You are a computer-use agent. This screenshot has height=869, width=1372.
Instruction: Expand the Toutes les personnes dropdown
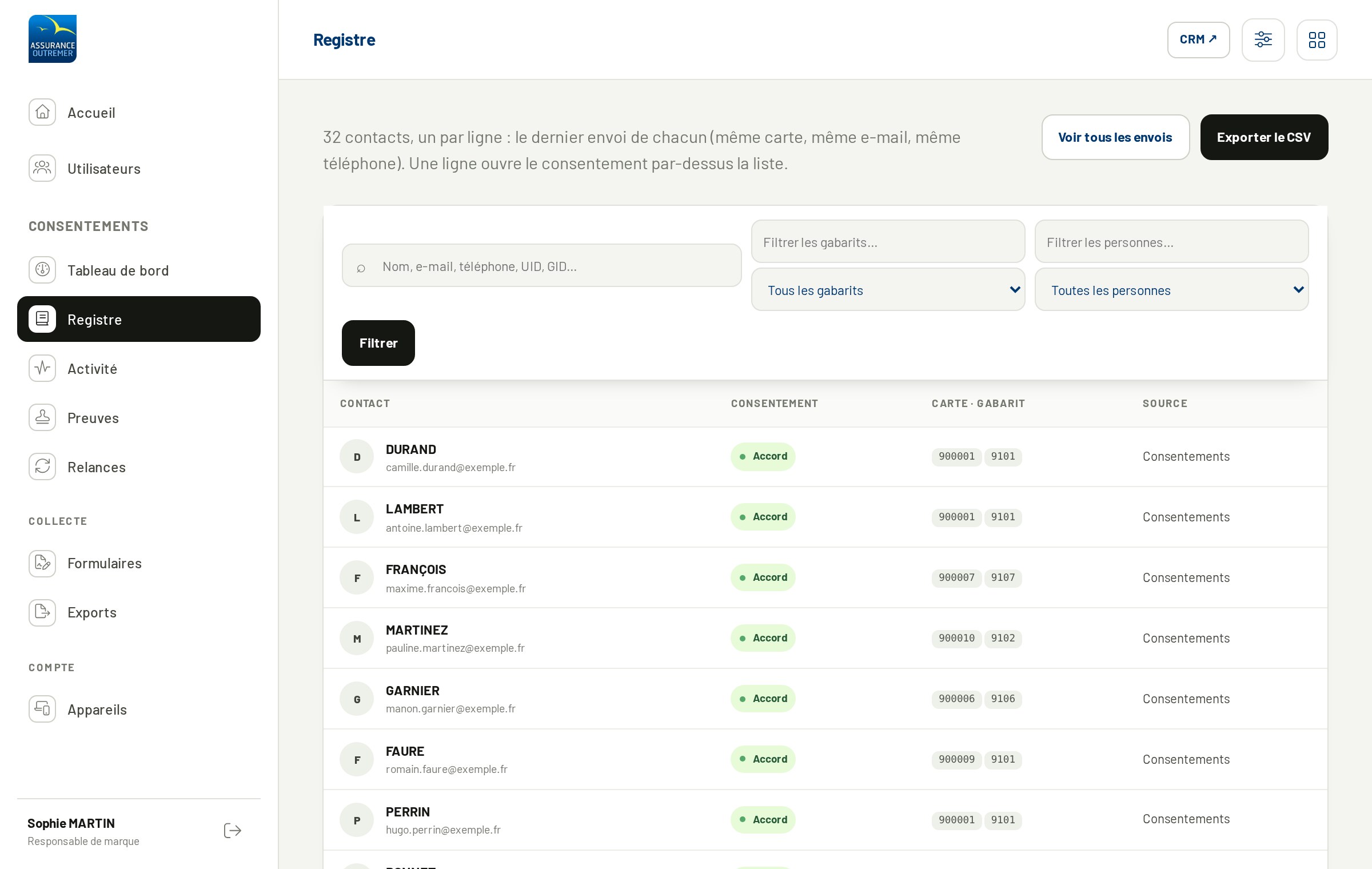coord(1172,290)
